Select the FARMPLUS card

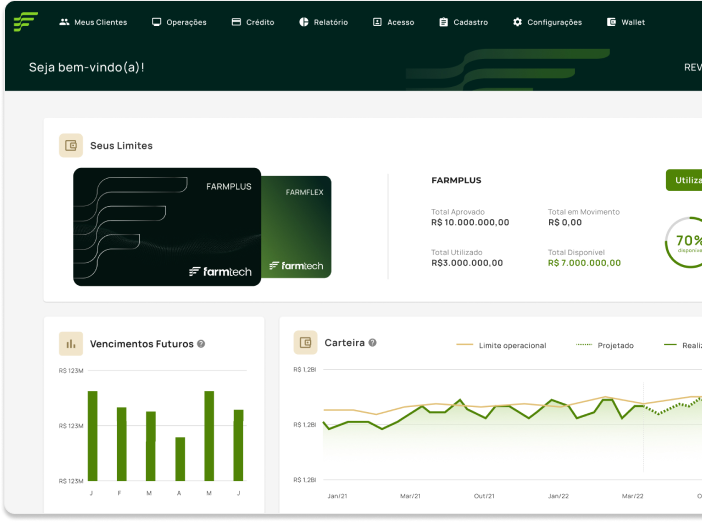(x=167, y=227)
